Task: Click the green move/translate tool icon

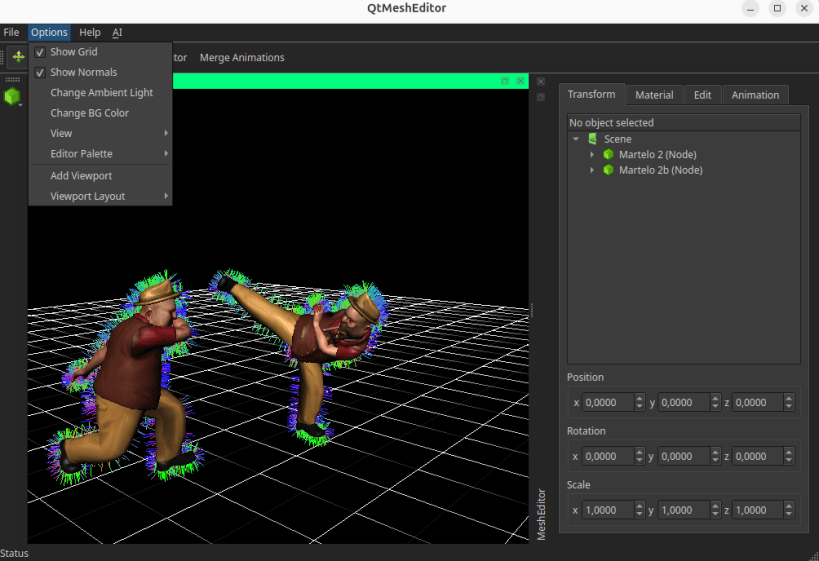Action: coord(18,57)
